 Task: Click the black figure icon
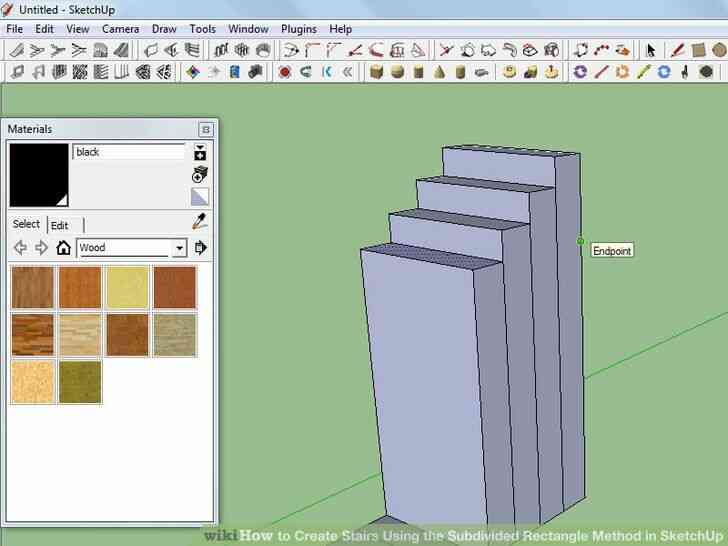(684, 72)
